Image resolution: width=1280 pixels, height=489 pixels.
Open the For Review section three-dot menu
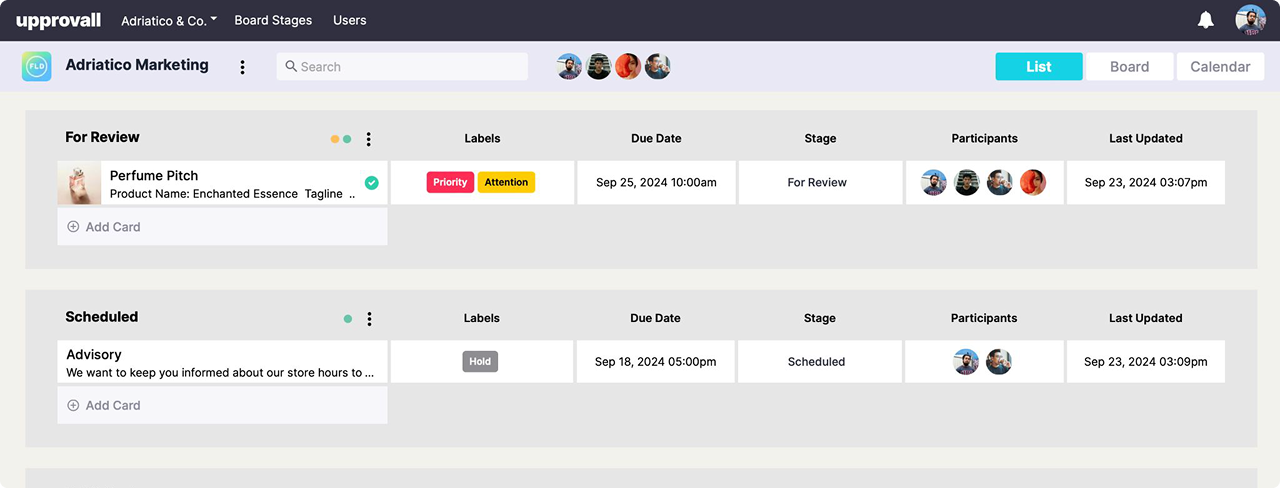(369, 139)
